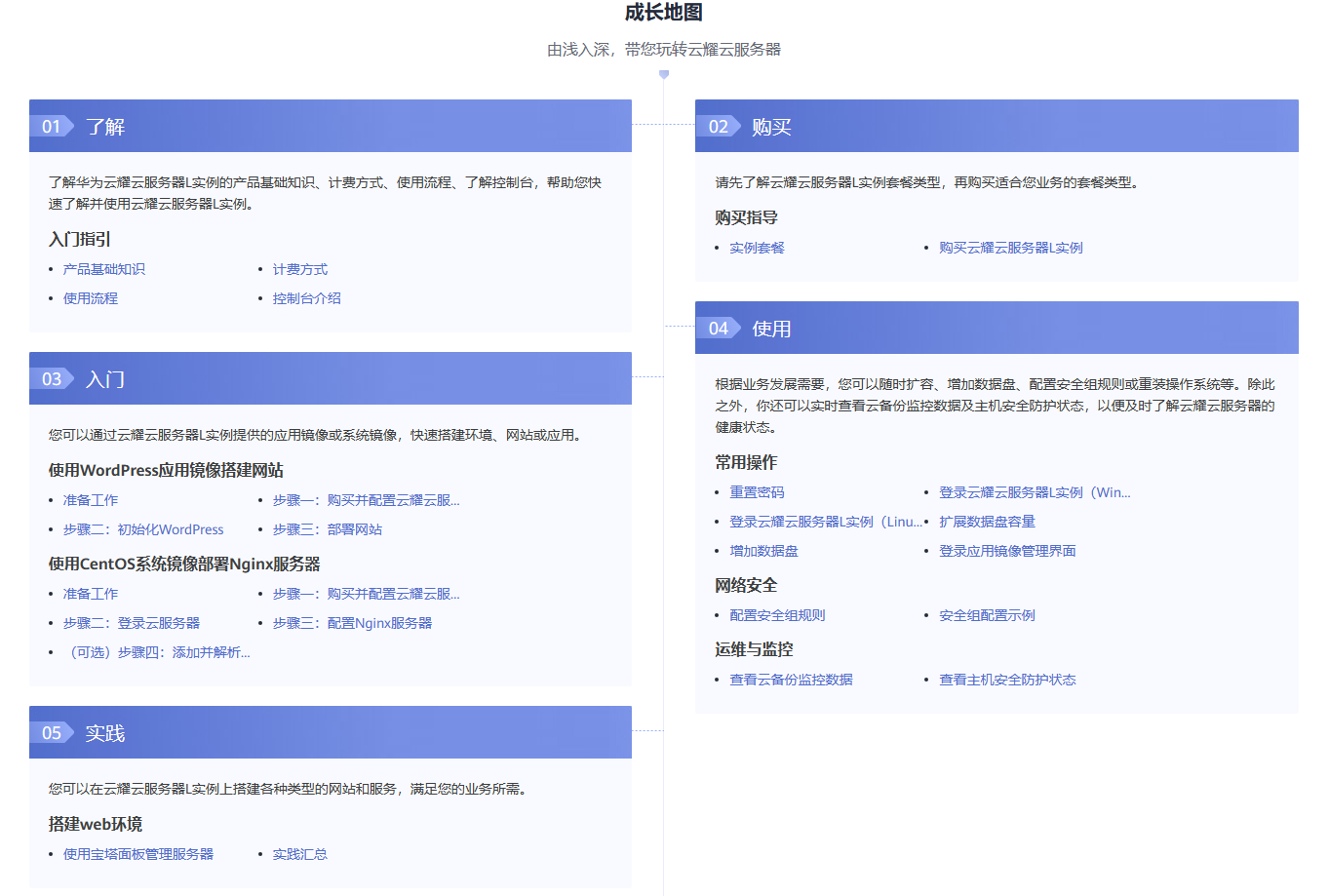Open the 扩展数据盘容量 link
The height and width of the screenshot is (896, 1329).
point(987,522)
